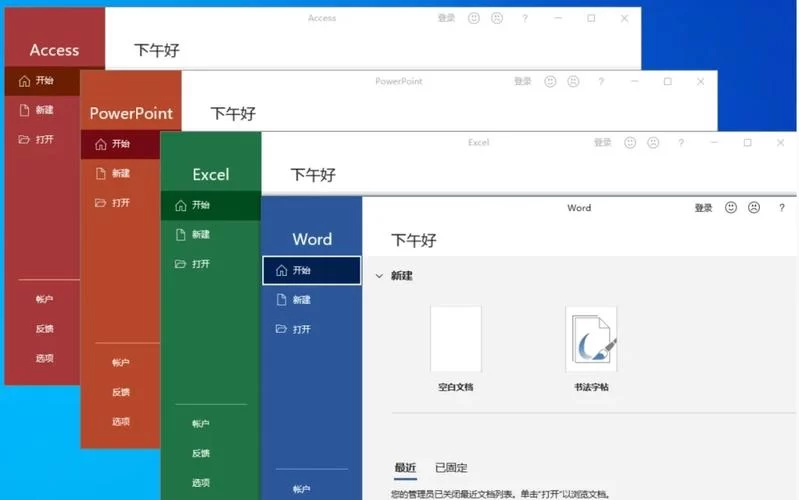799x500 pixels.
Task: Open help icon in PowerPoint title bar
Action: click(x=601, y=82)
